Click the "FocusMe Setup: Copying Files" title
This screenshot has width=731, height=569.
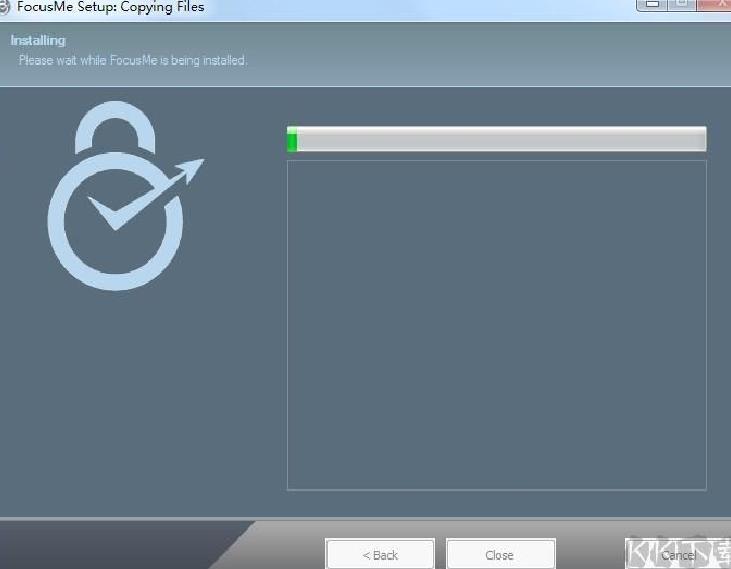click(111, 7)
